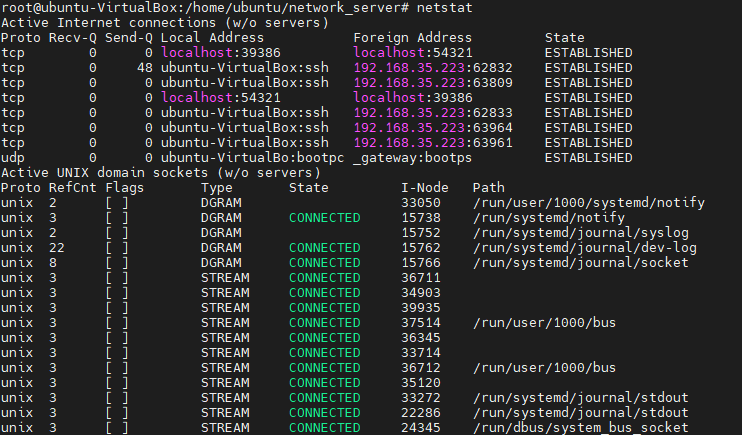Click the _gateway:bootps foreign address

[413, 158]
